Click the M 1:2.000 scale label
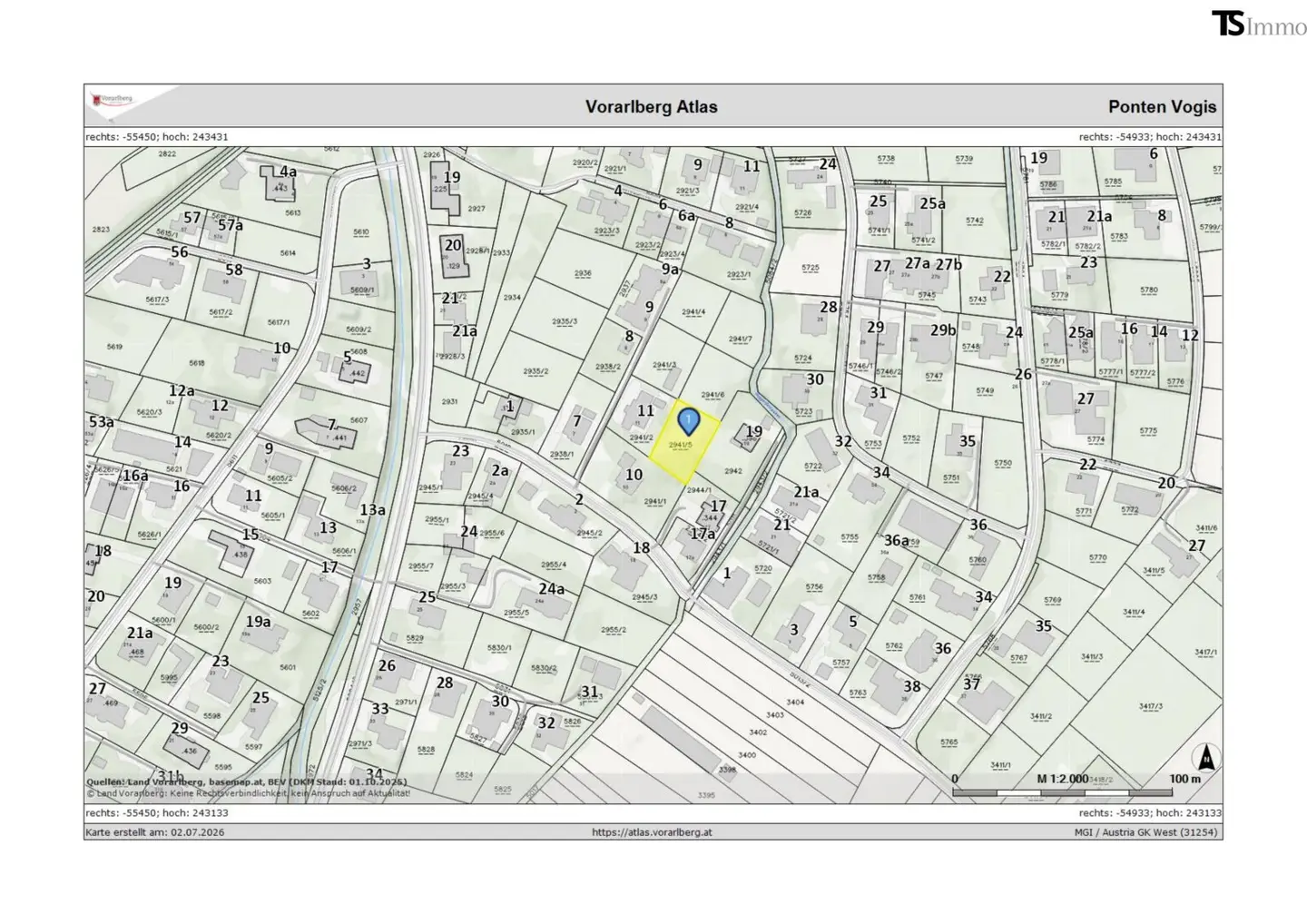This screenshot has width=1307, height=924. 1063,779
